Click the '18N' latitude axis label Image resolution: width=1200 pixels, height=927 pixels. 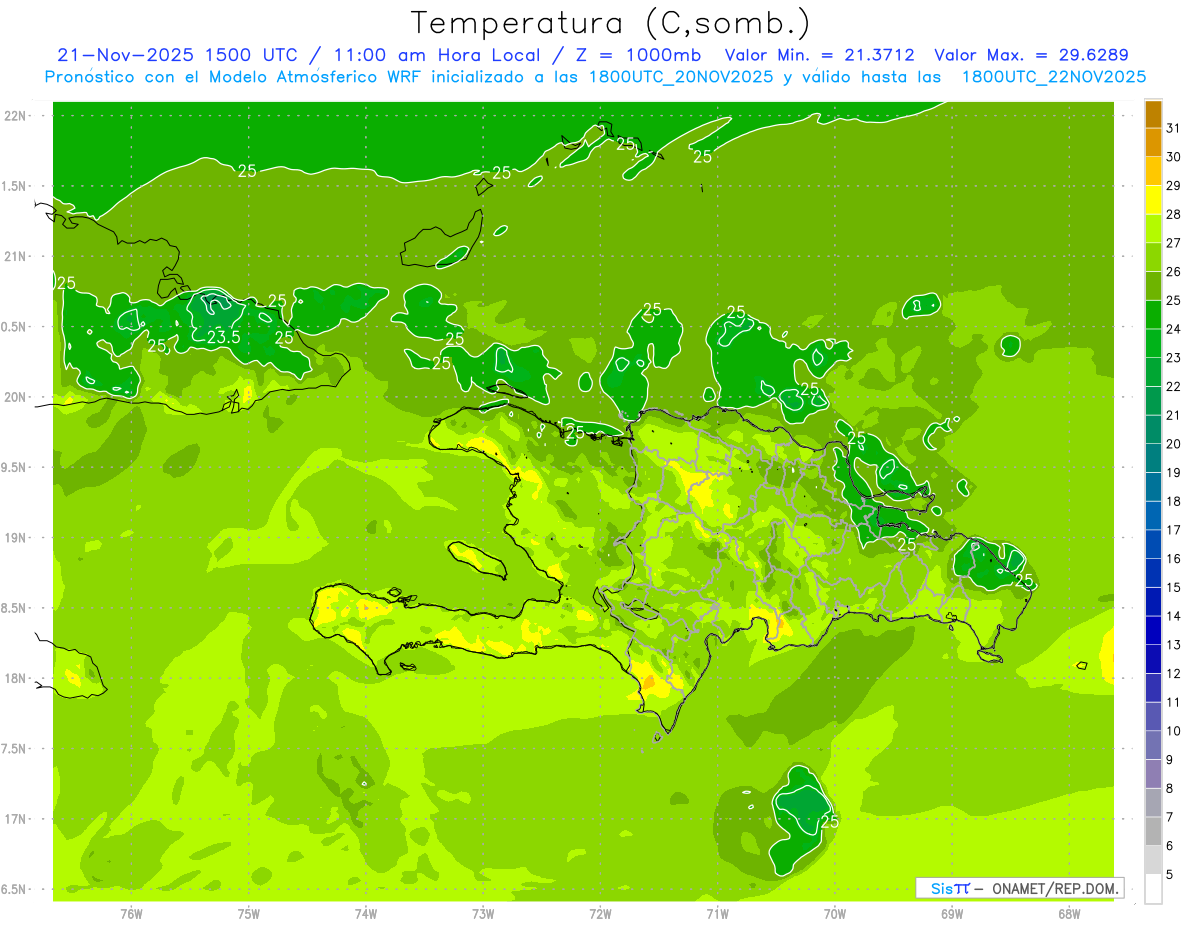click(14, 679)
